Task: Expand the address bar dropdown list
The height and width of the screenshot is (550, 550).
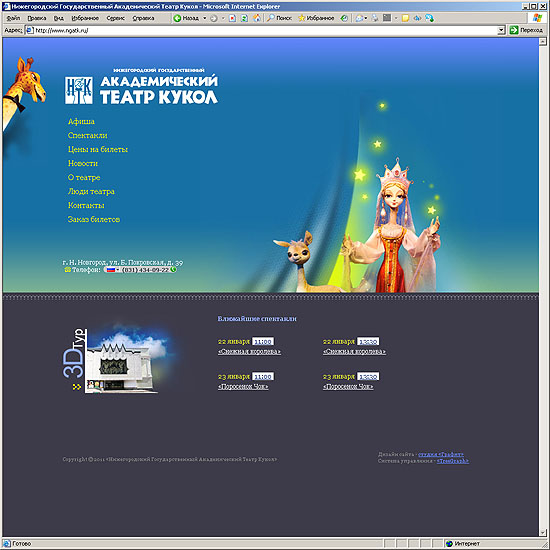Action: pos(501,31)
